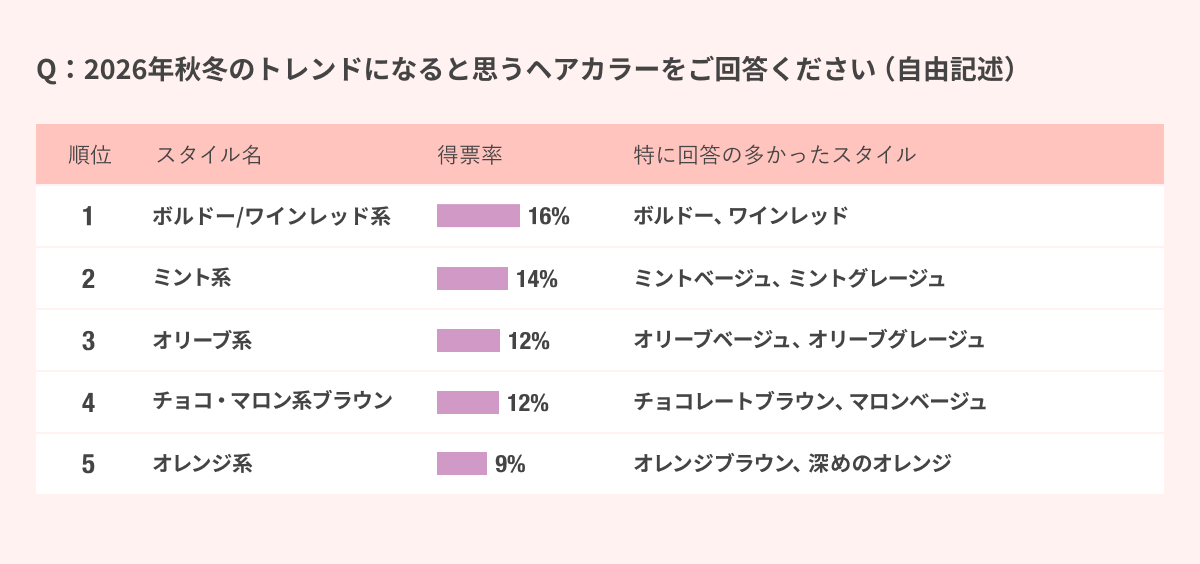Click the rank number 1
This screenshot has width=1200, height=564.
(88, 216)
